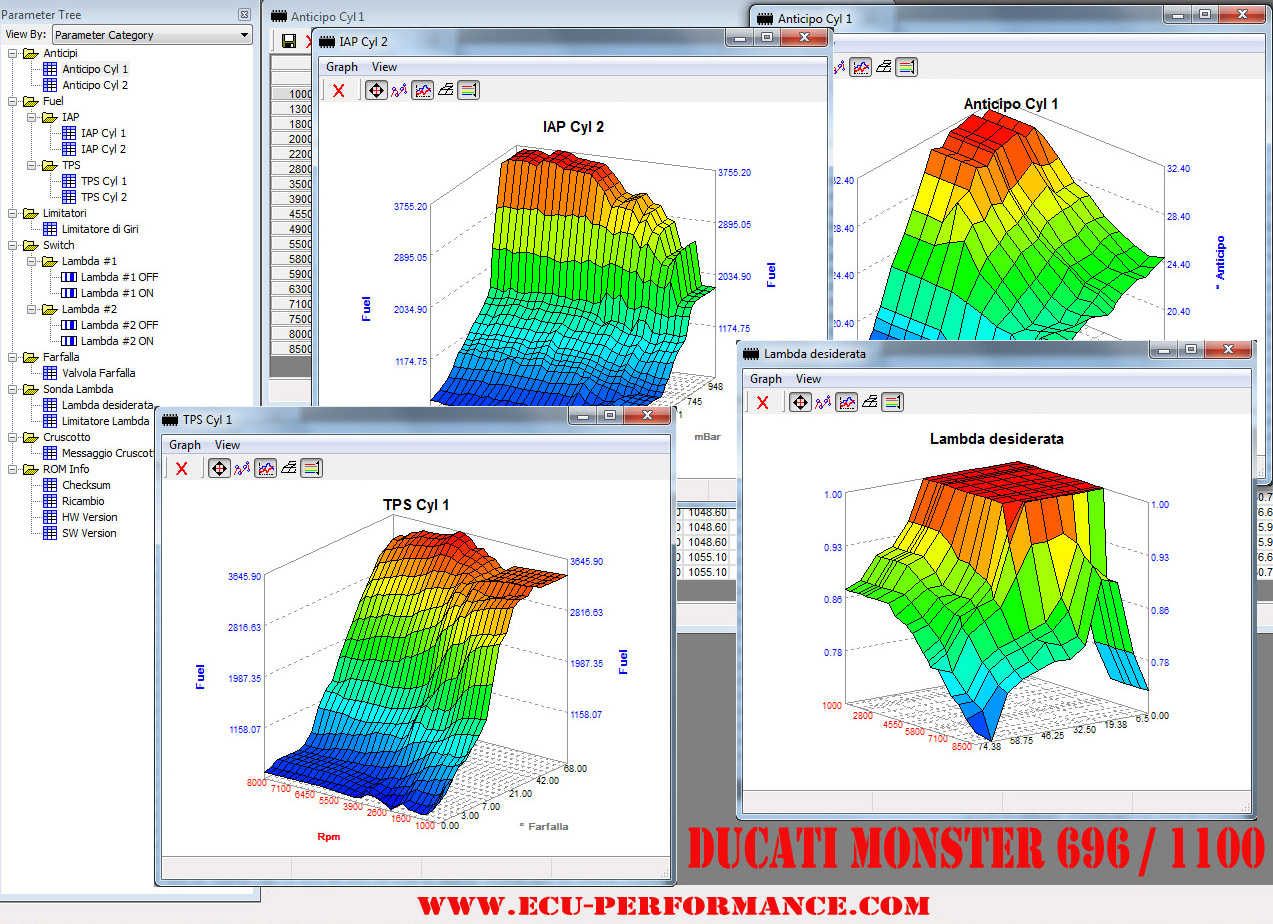This screenshot has width=1273, height=924.
Task: Select Anticipo Cyl 2 in the parameter tree
Action: [x=95, y=85]
